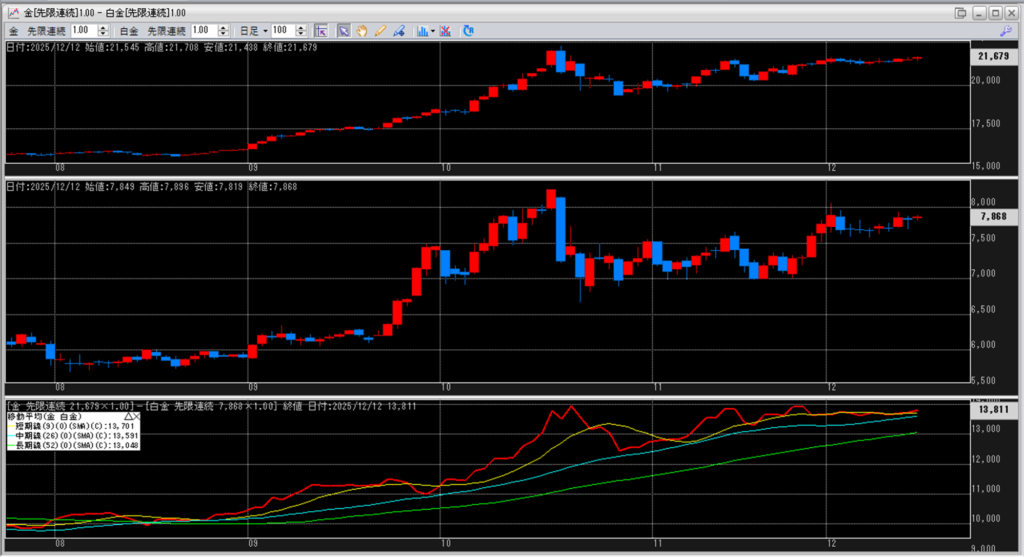Open the chart indicator icon
Screen dimensions: 1024x557
(422, 31)
